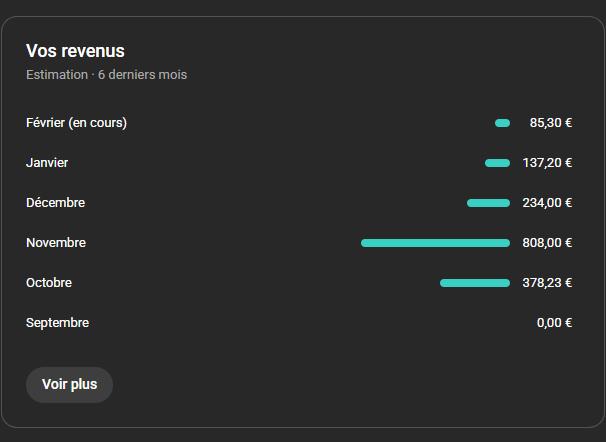Click the 137,20 € amount
Image resolution: width=606 pixels, height=442 pixels.
point(547,163)
